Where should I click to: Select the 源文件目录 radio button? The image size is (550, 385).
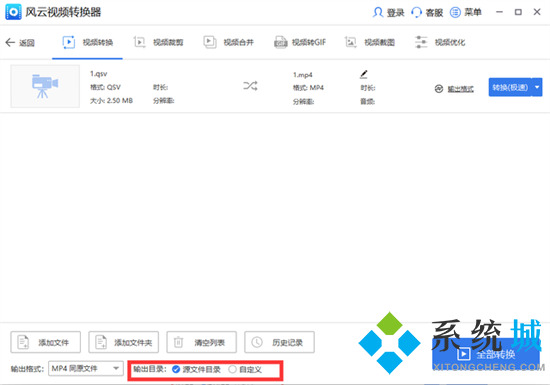(176, 369)
